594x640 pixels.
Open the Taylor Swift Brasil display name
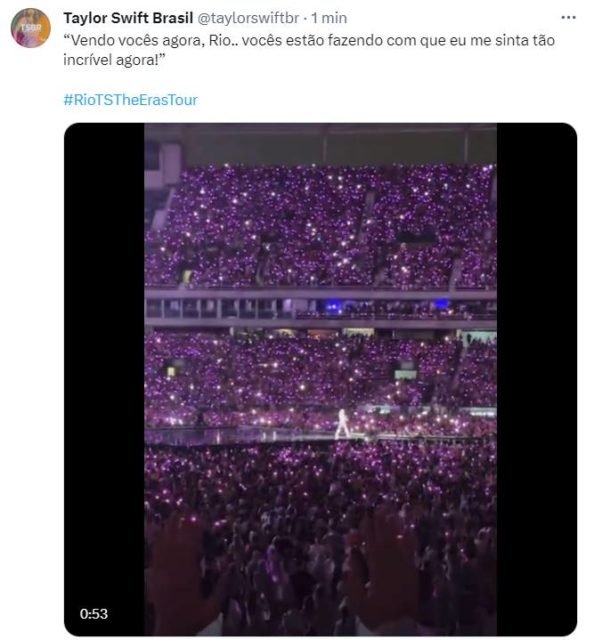click(128, 18)
